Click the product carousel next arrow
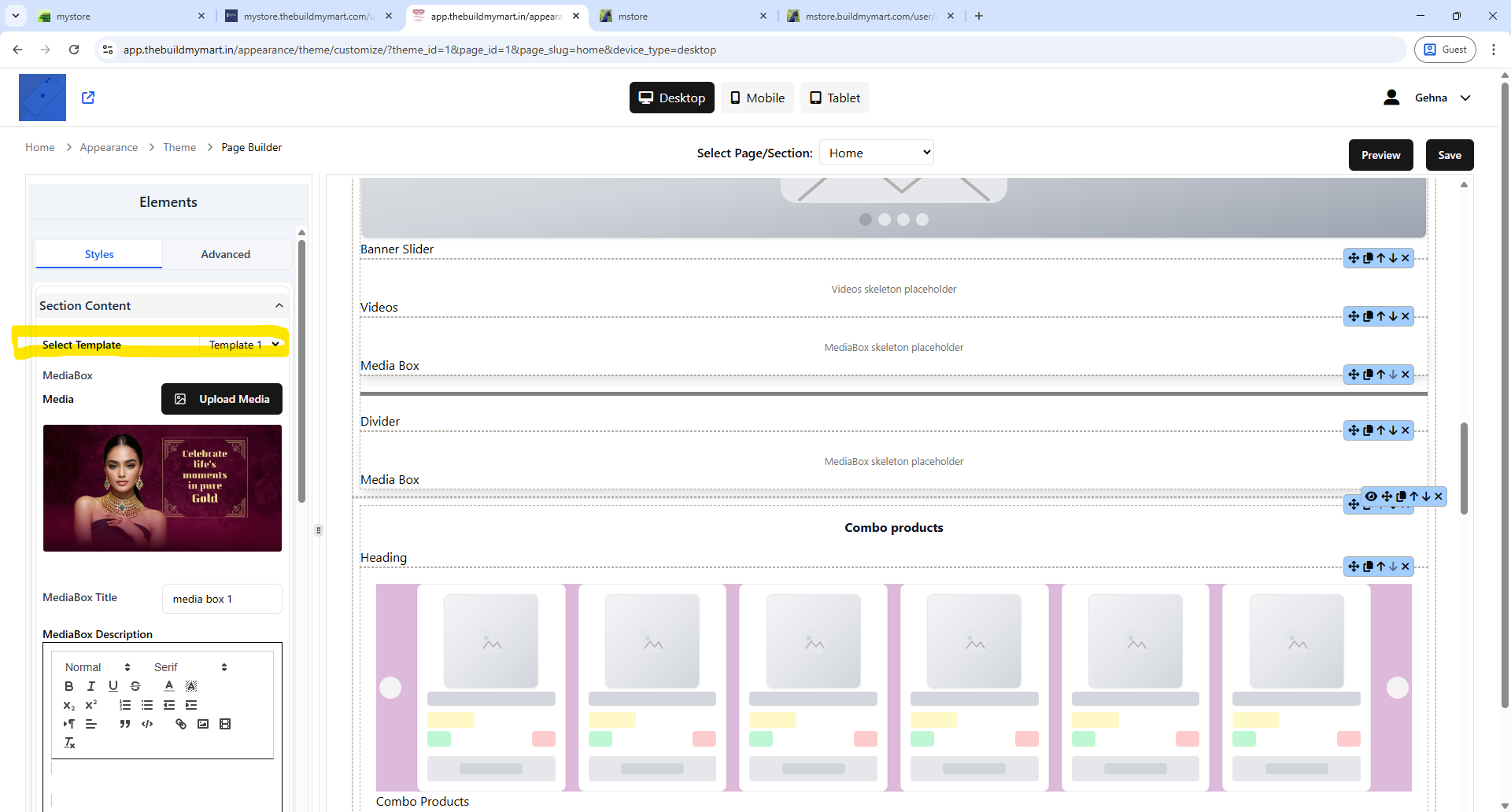Screen dimensions: 1511x812 pos(1398,688)
